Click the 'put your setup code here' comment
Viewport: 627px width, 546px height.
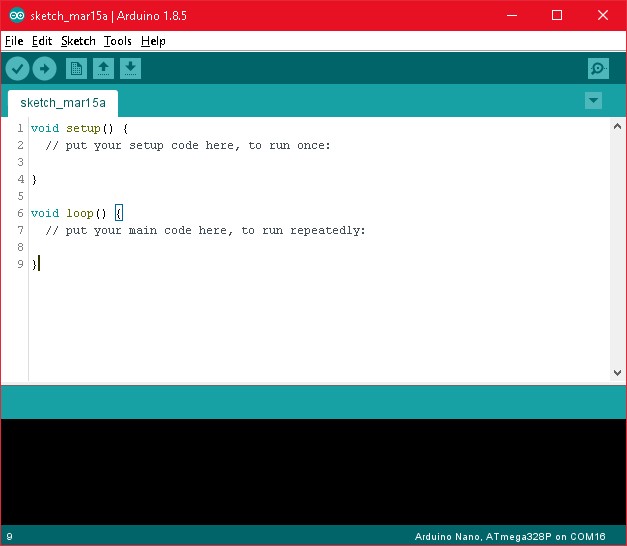pos(188,146)
